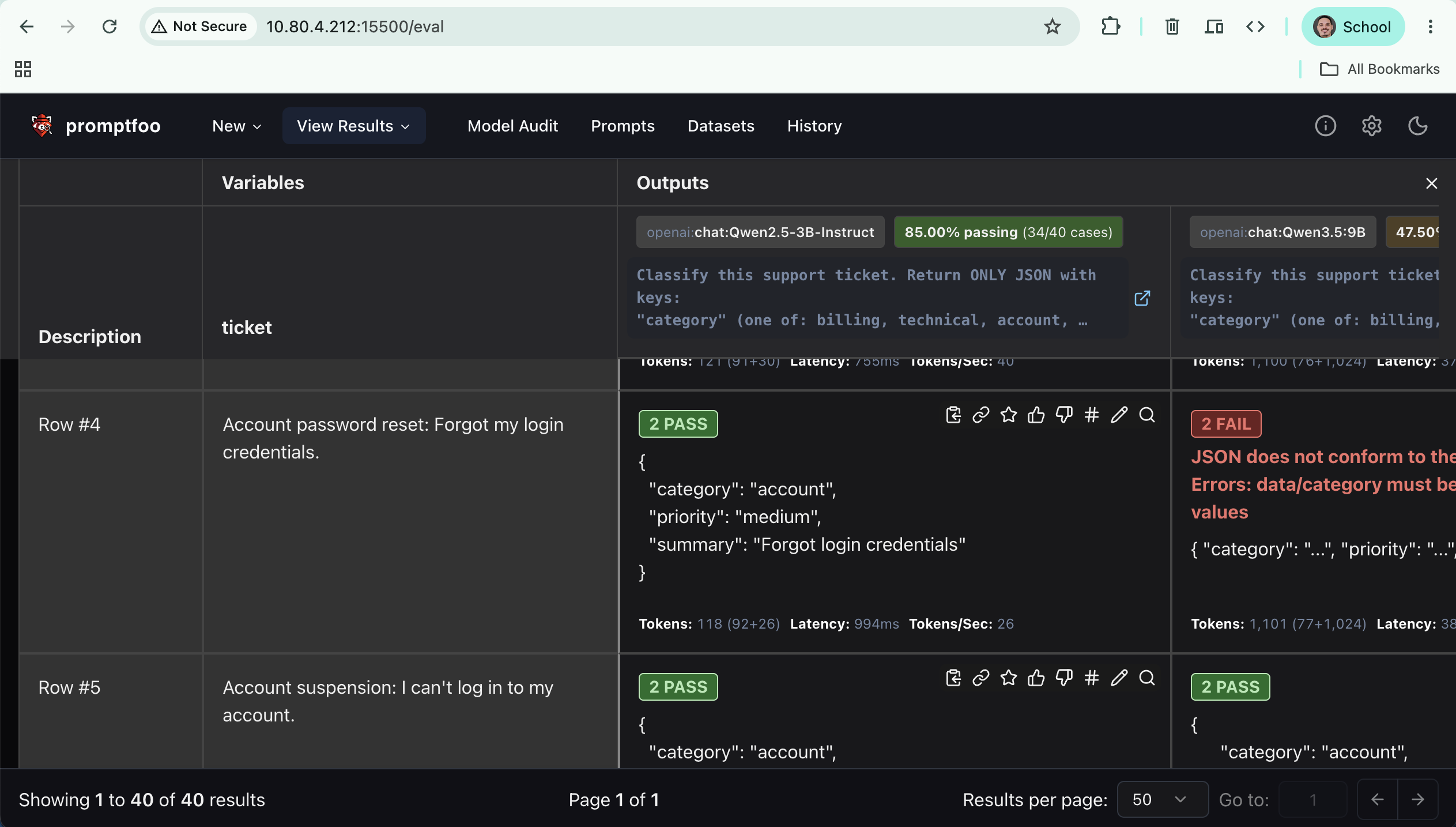
Task: Bookmark this page with the star icon
Action: pos(1053,27)
